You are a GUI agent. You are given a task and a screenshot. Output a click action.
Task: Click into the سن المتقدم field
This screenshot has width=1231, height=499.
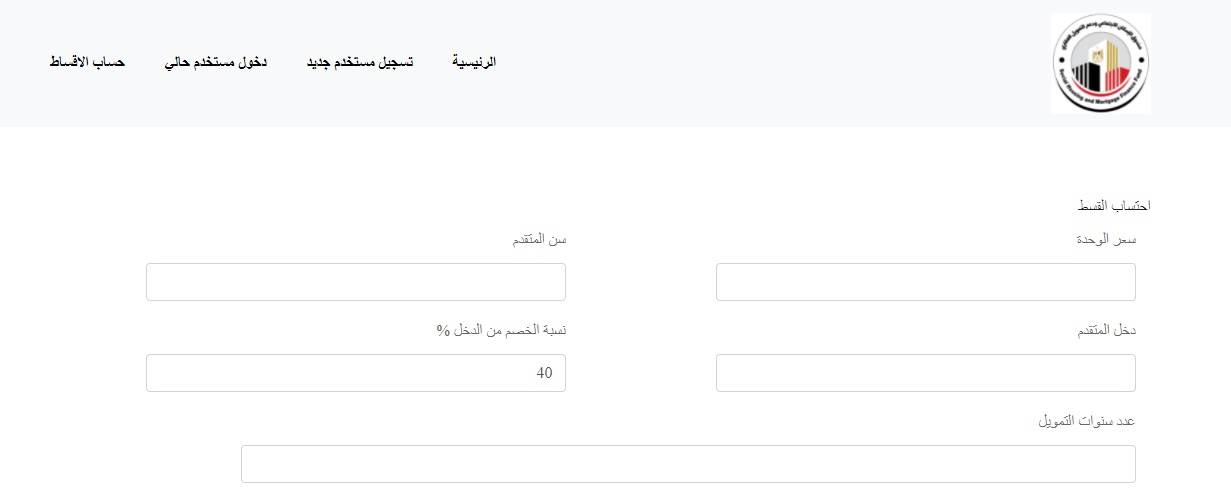click(356, 282)
